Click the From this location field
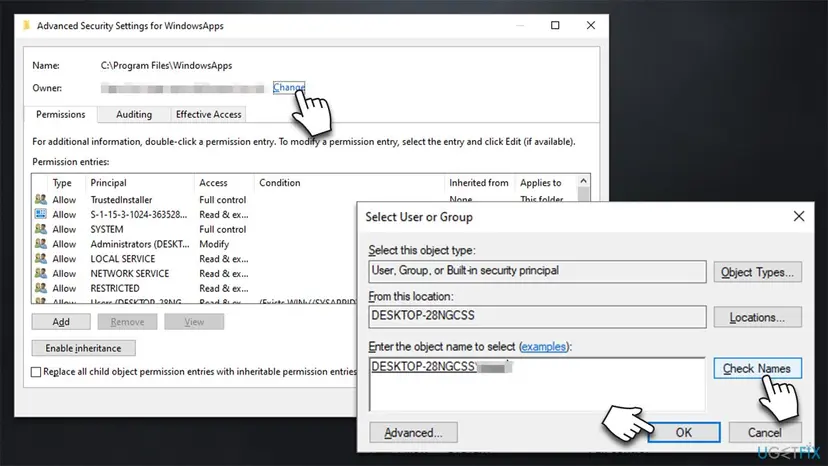828x466 pixels. [x=537, y=316]
